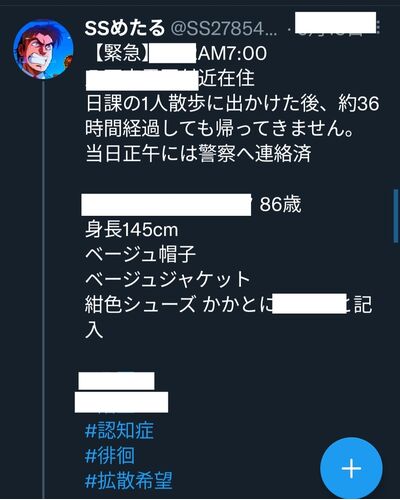The image size is (400, 500).
Task: Click the ベージュジャケット line
Action: click(168, 280)
